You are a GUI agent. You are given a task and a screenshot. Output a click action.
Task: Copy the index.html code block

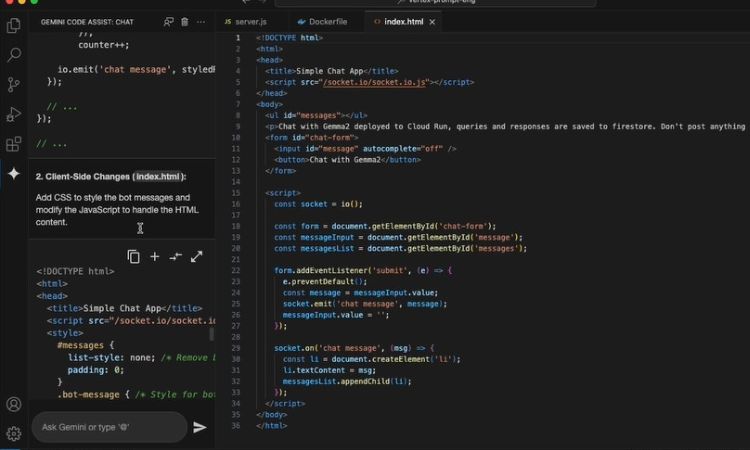coord(133,257)
